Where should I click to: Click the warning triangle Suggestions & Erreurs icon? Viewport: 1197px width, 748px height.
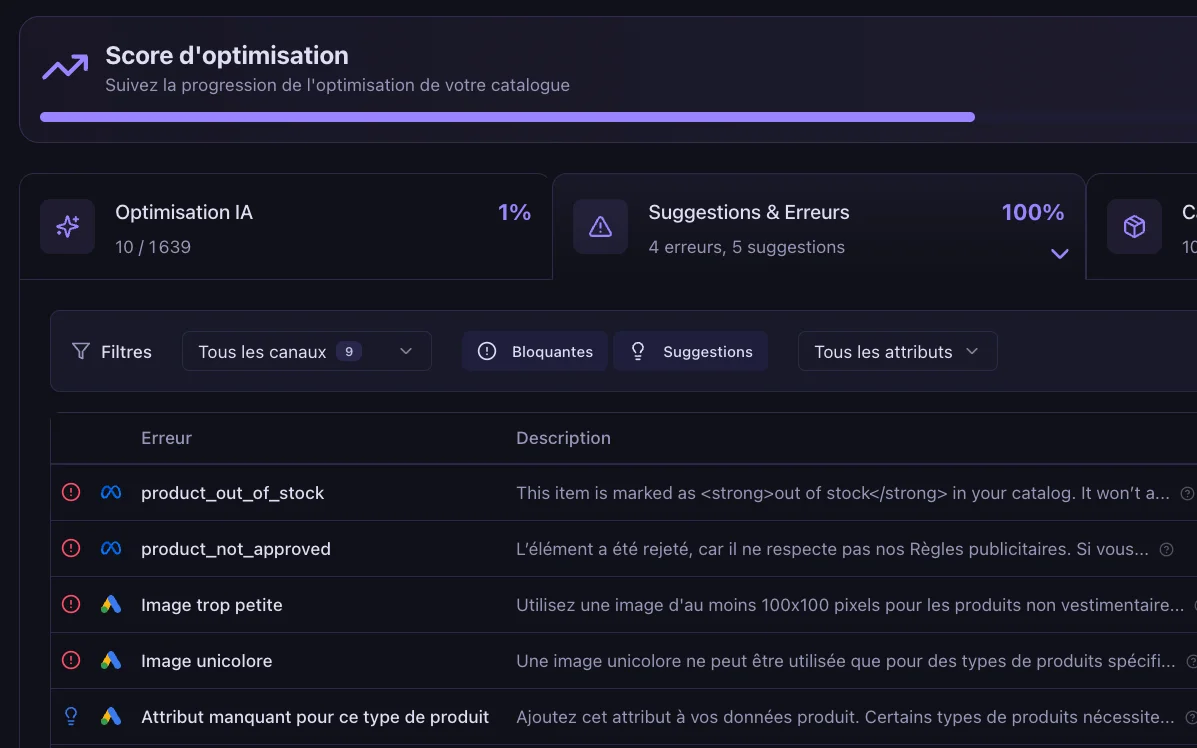pos(600,226)
